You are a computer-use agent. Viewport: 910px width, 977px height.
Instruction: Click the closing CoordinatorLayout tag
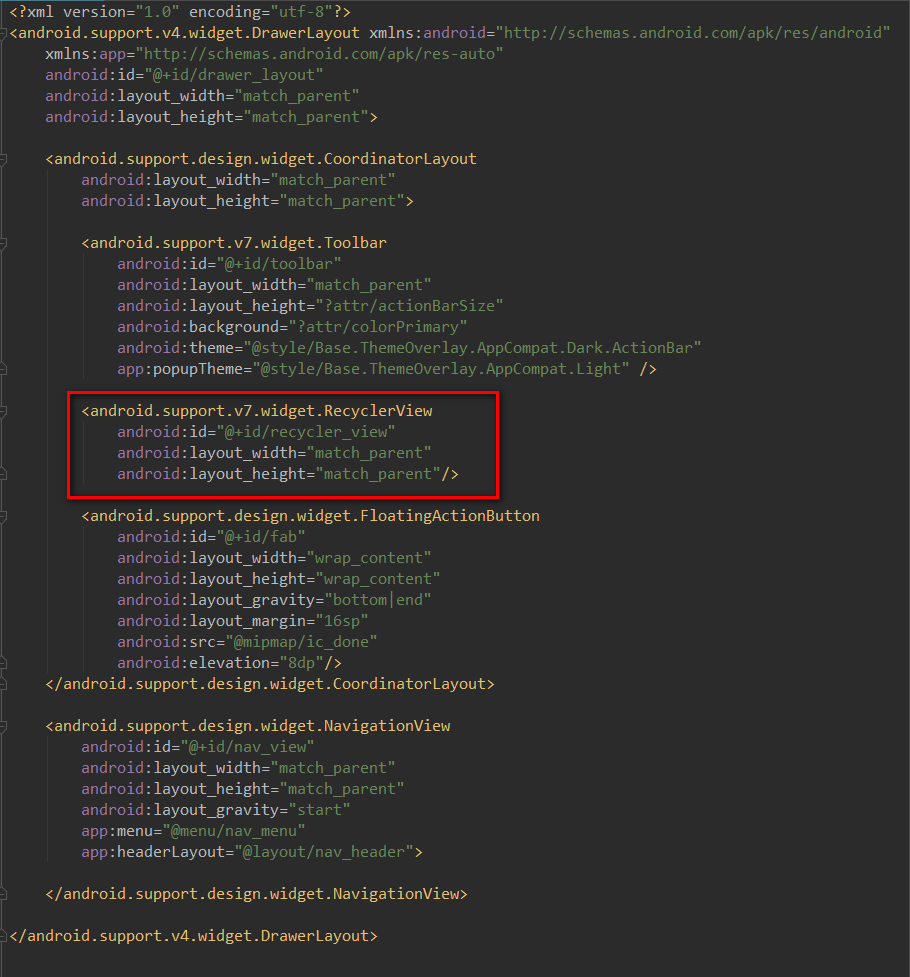point(270,684)
